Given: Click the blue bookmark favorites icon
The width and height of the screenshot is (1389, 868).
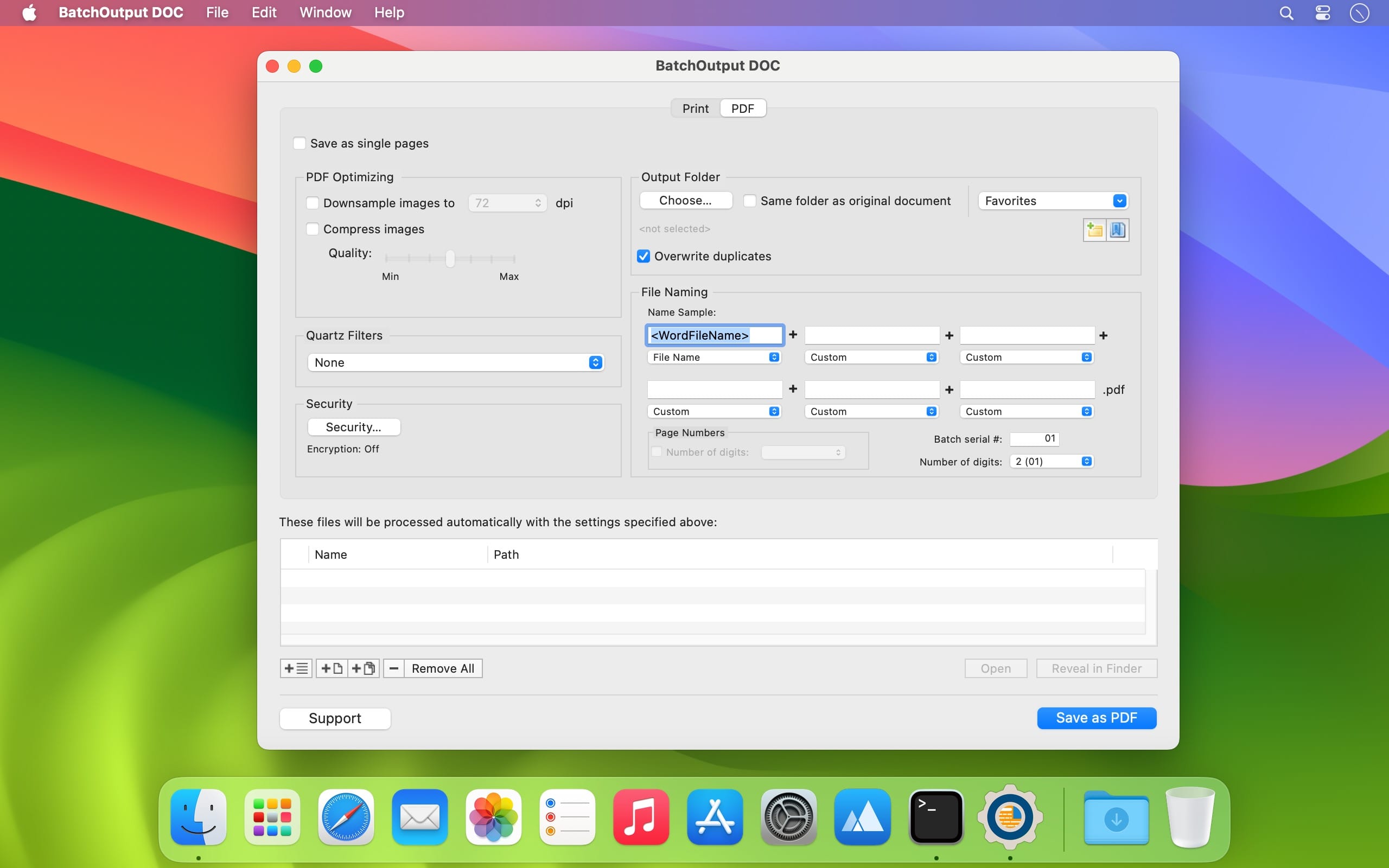Looking at the screenshot, I should tap(1118, 230).
